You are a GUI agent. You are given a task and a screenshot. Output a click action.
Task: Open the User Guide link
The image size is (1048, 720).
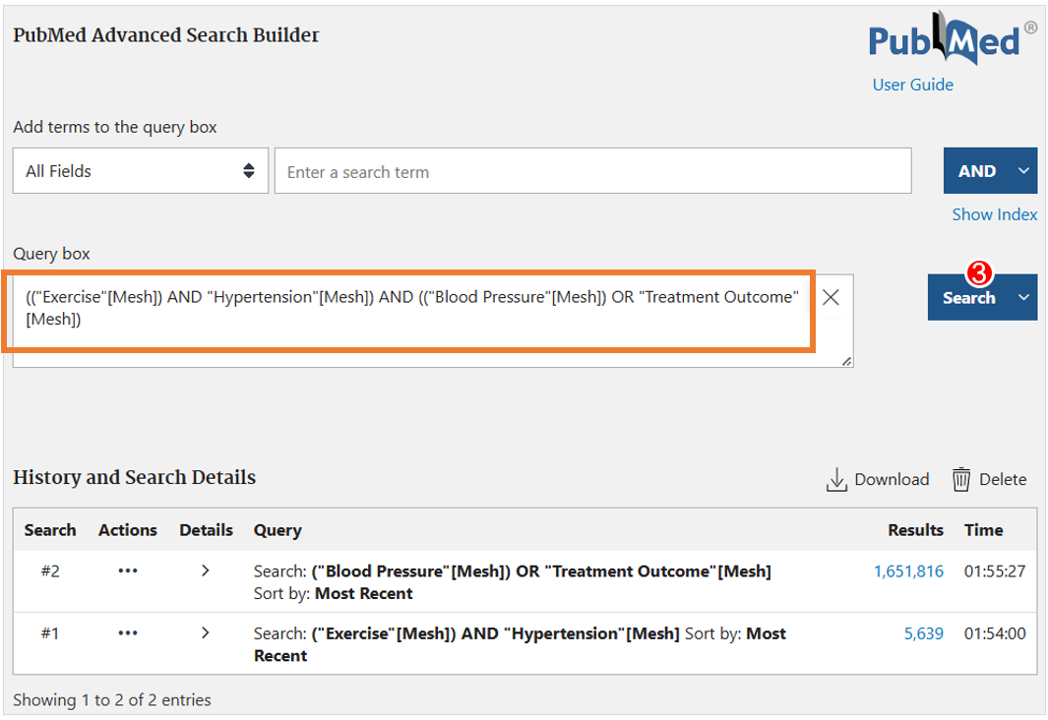click(913, 85)
